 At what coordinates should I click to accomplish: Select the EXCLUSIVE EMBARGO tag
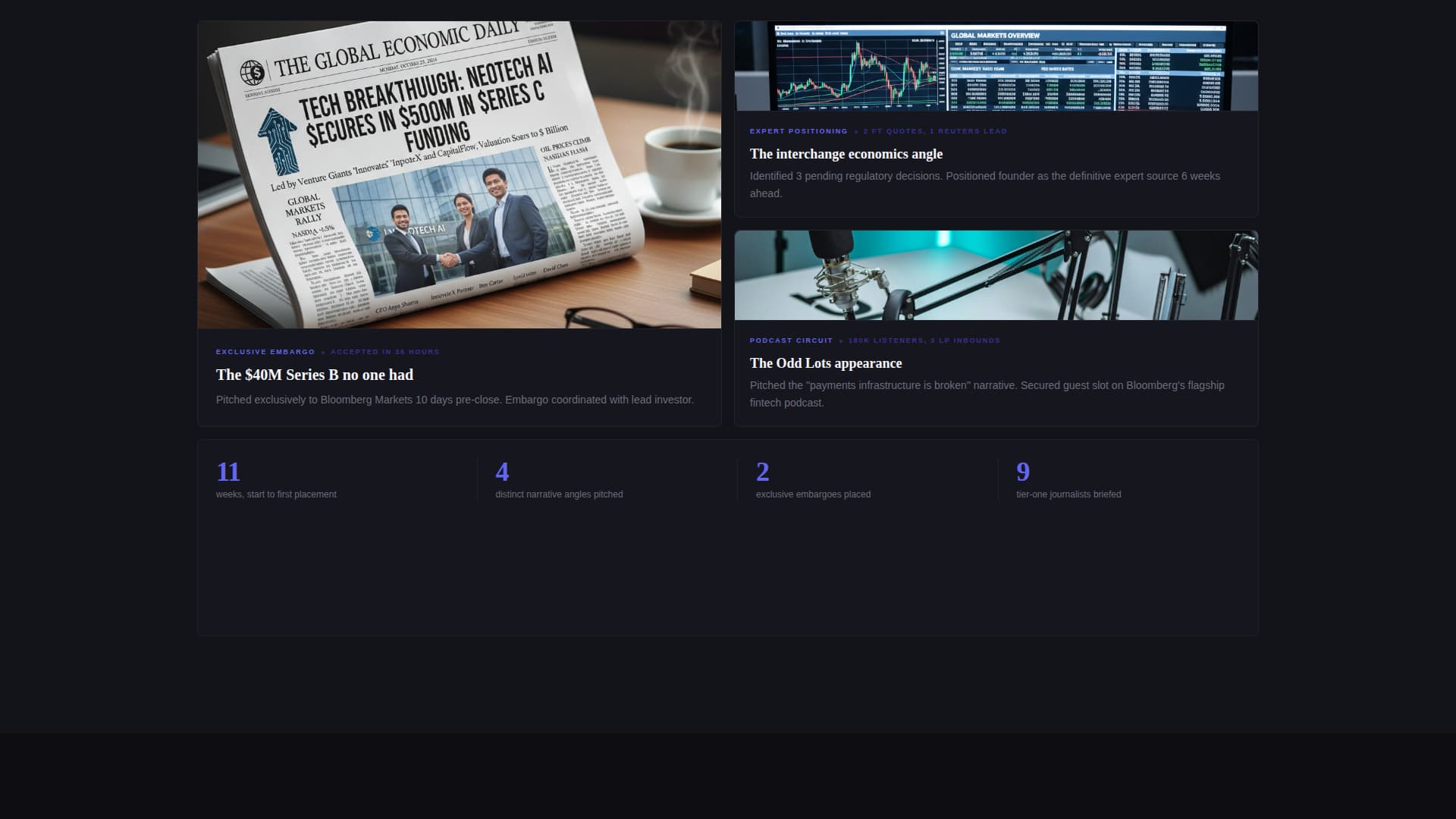265,351
